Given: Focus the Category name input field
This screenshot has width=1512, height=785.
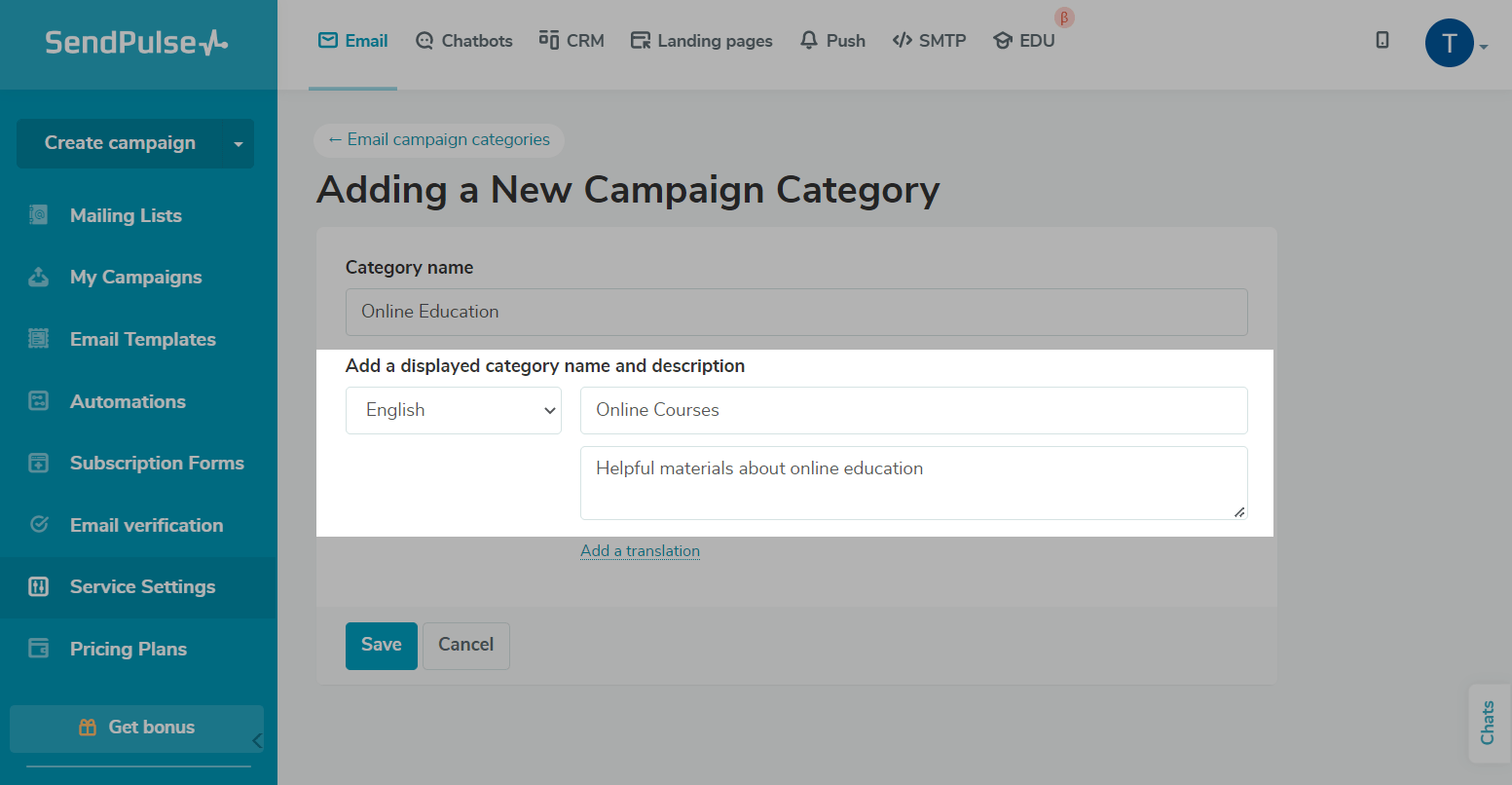Looking at the screenshot, I should [796, 312].
